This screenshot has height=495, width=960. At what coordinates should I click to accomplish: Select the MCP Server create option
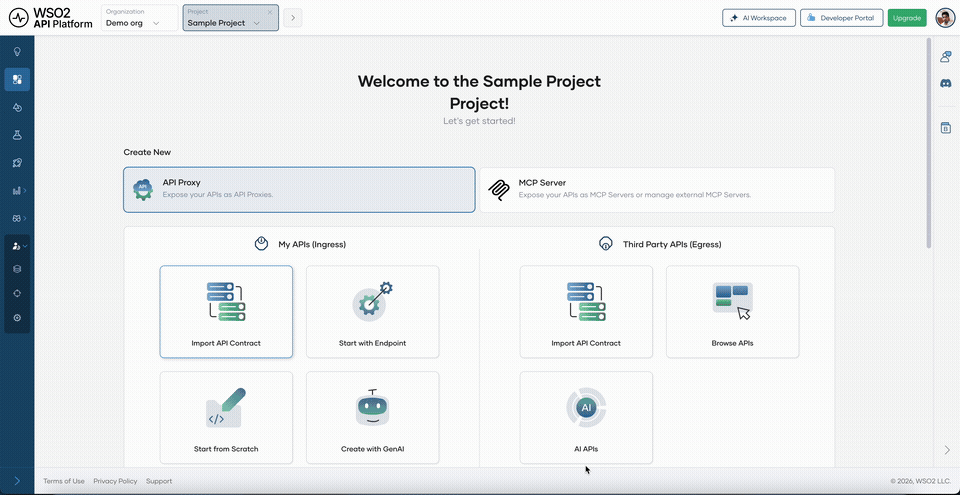(x=657, y=190)
